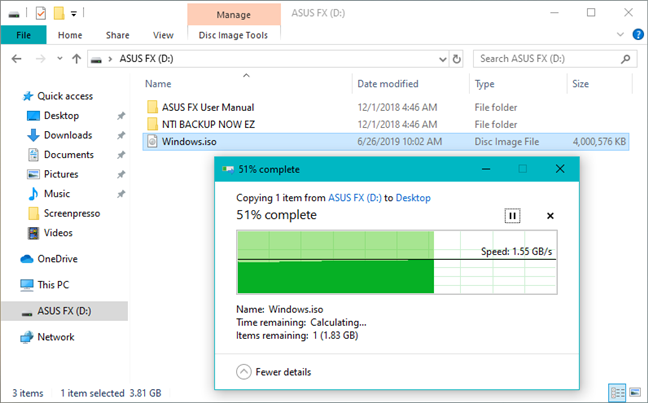The height and width of the screenshot is (403, 648).
Task: Unpin Music using its pin icon
Action: (x=121, y=193)
